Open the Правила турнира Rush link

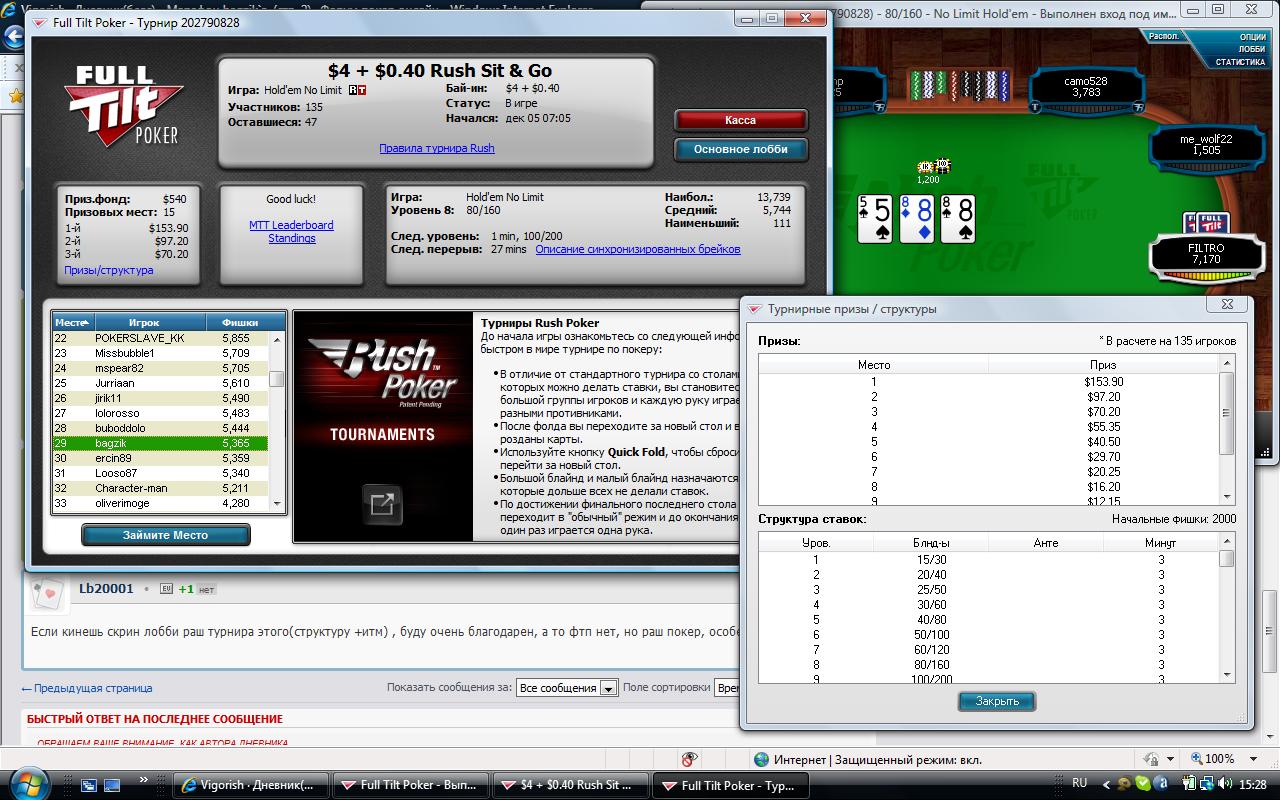click(436, 148)
